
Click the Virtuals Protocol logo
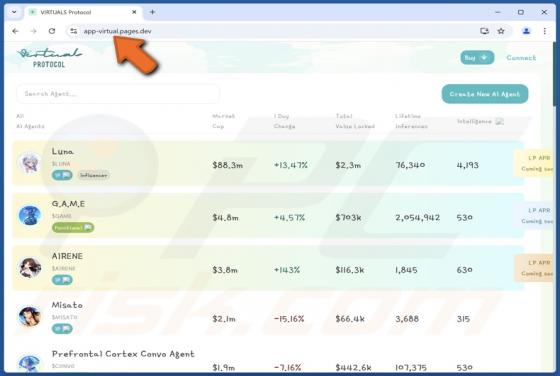[x=49, y=58]
